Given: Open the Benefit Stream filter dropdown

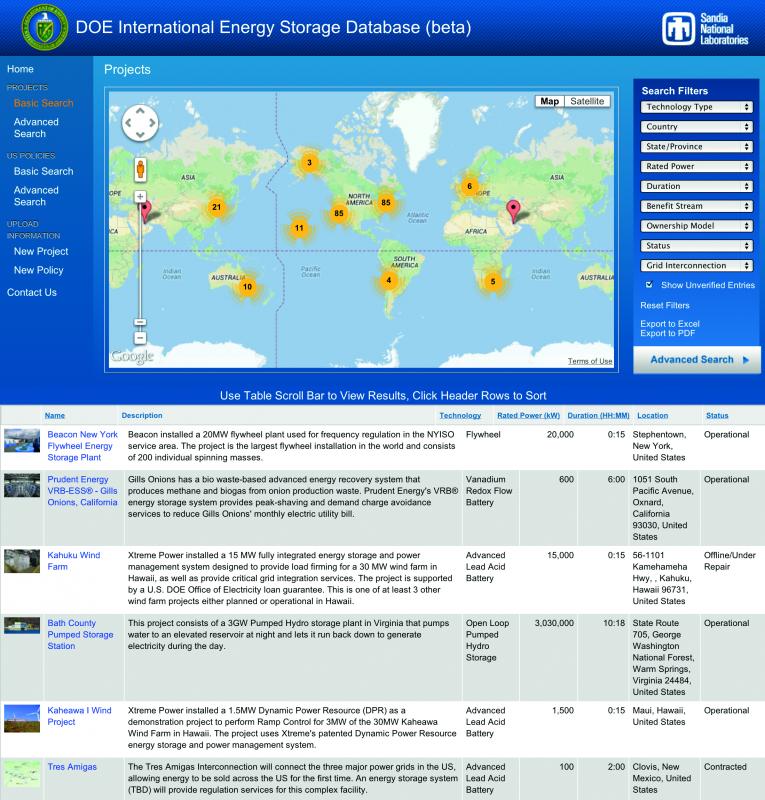Looking at the screenshot, I should point(697,207).
